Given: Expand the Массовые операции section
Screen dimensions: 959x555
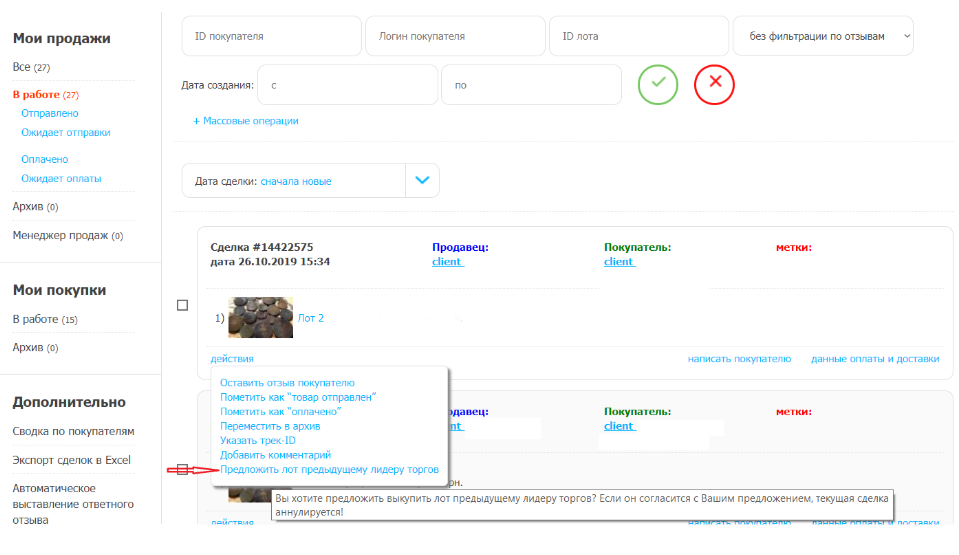Looking at the screenshot, I should pyautogui.click(x=246, y=121).
